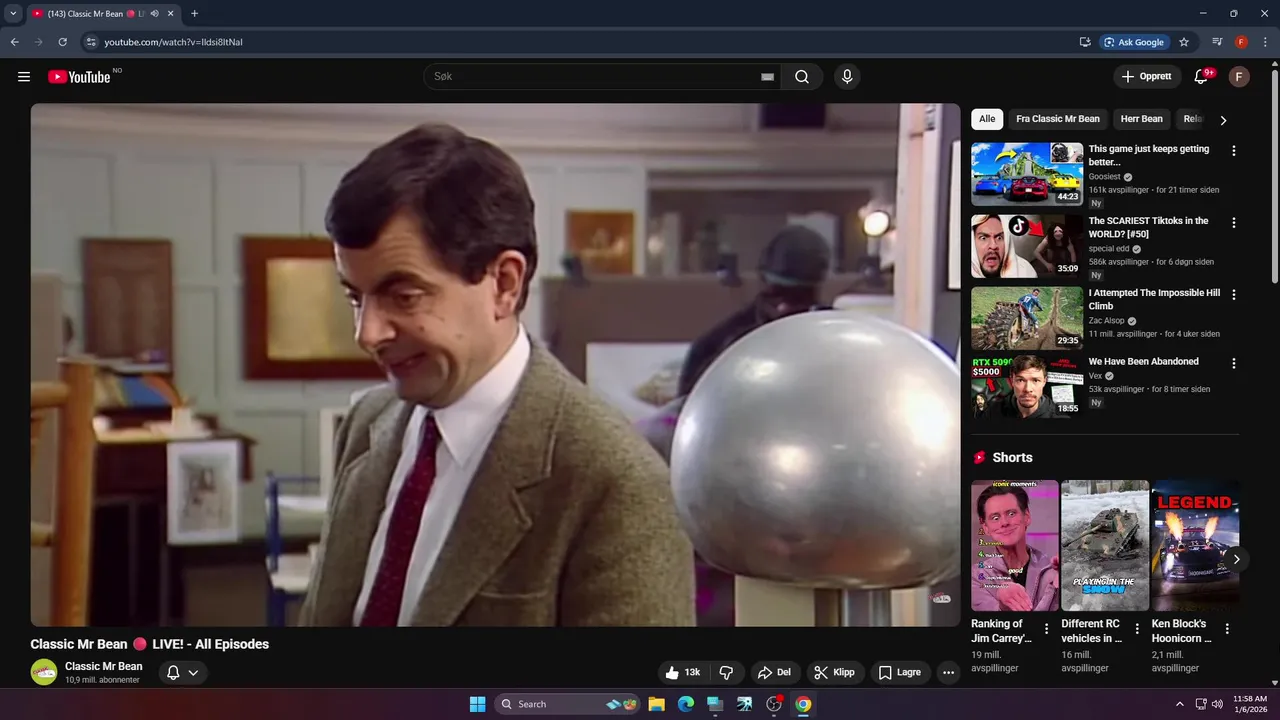Open notifications bell with 9+ badge
1280x720 pixels.
tap(1202, 77)
